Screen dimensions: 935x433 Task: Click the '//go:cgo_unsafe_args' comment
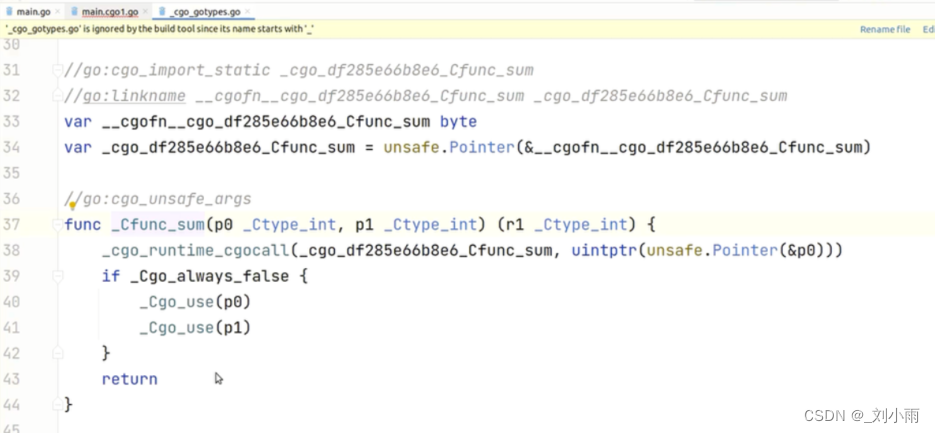(x=157, y=199)
